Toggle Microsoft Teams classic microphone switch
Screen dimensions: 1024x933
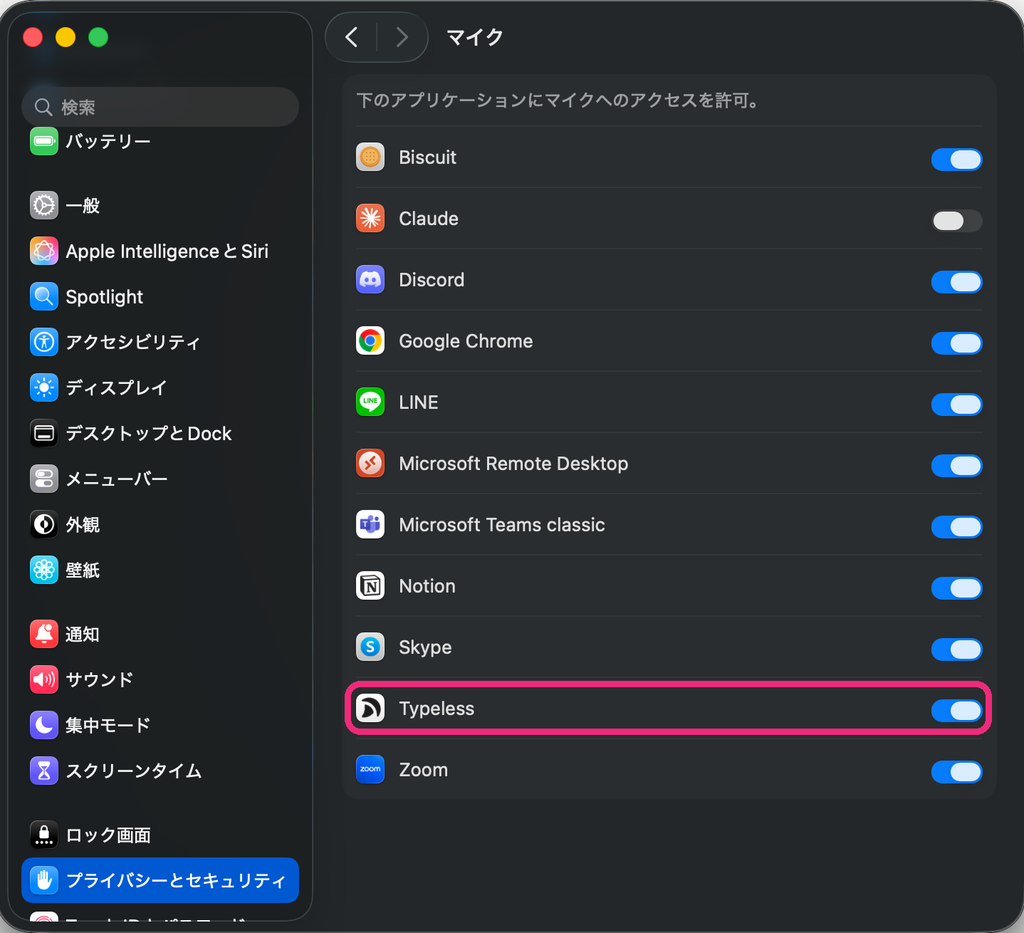957,527
